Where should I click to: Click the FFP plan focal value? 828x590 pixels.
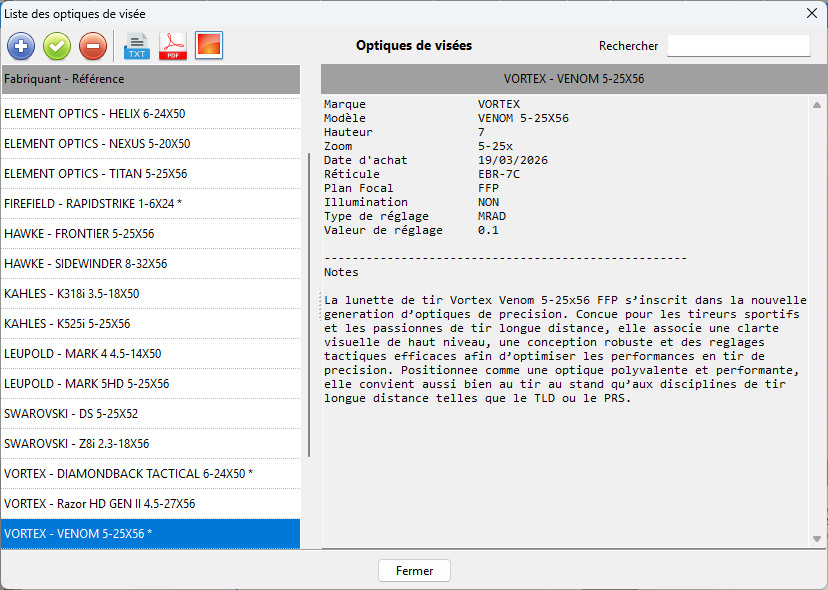488,188
